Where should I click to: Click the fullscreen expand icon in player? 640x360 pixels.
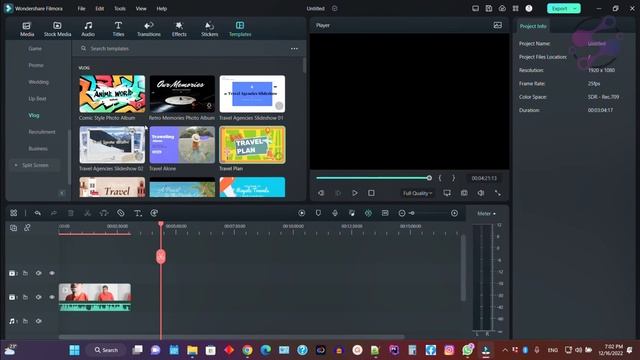pos(498,193)
